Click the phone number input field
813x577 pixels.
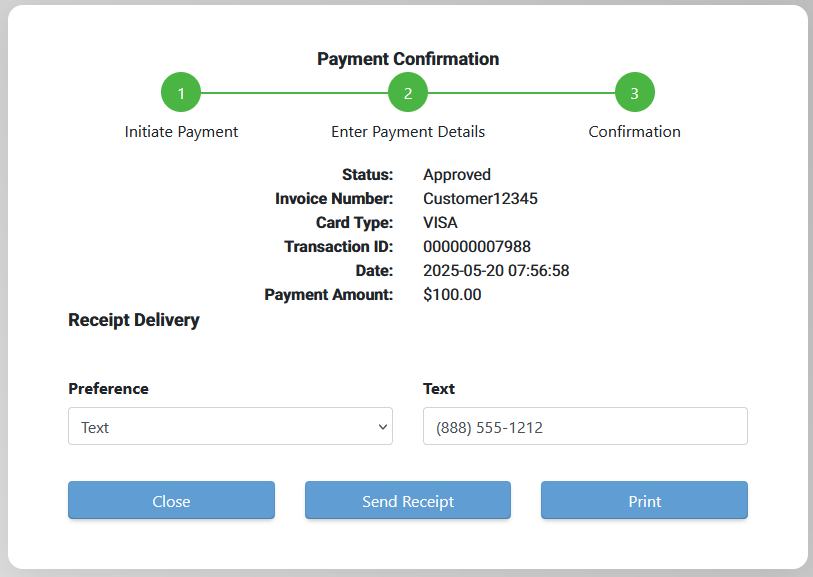585,426
